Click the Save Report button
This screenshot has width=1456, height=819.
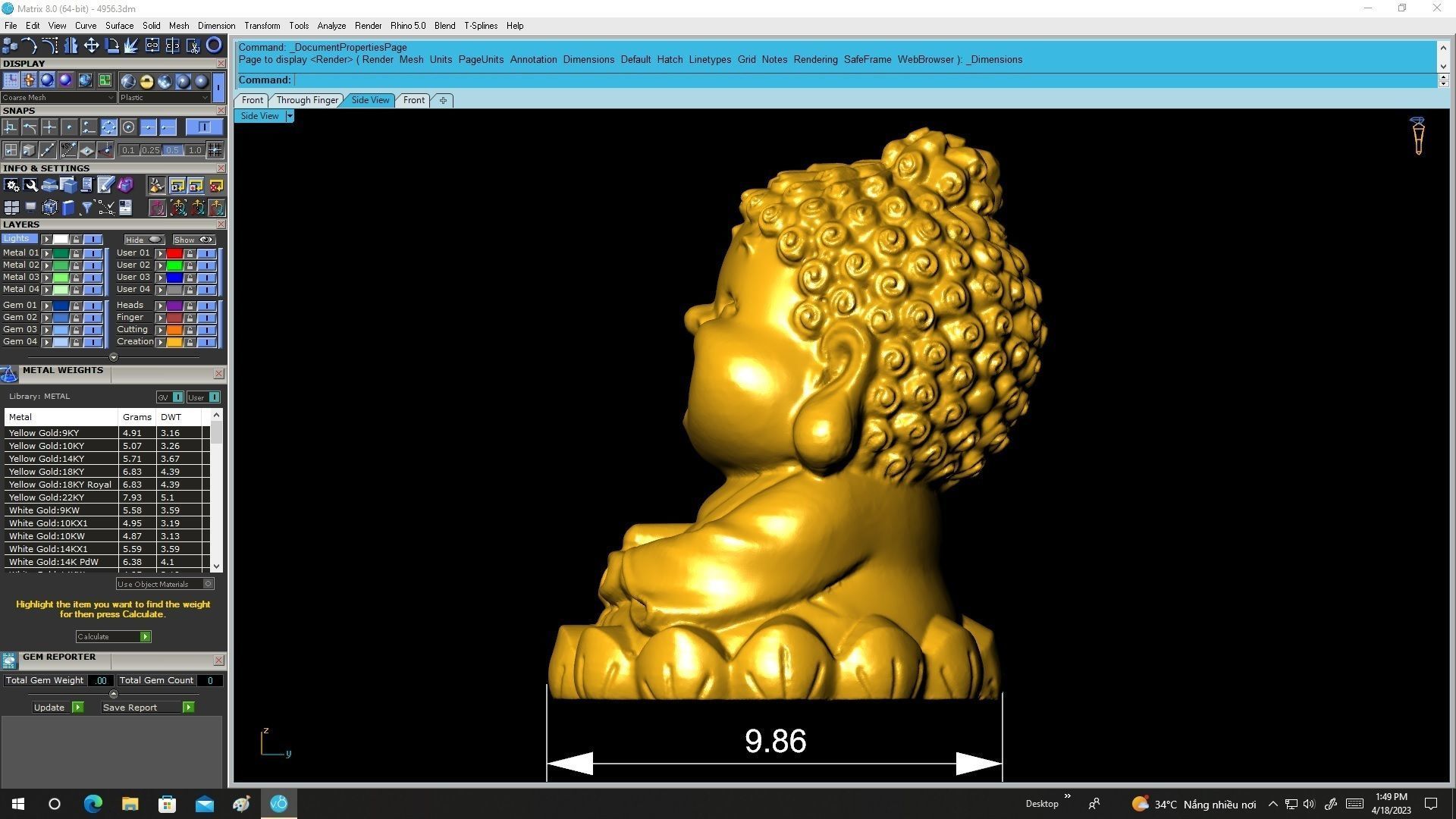click(148, 708)
